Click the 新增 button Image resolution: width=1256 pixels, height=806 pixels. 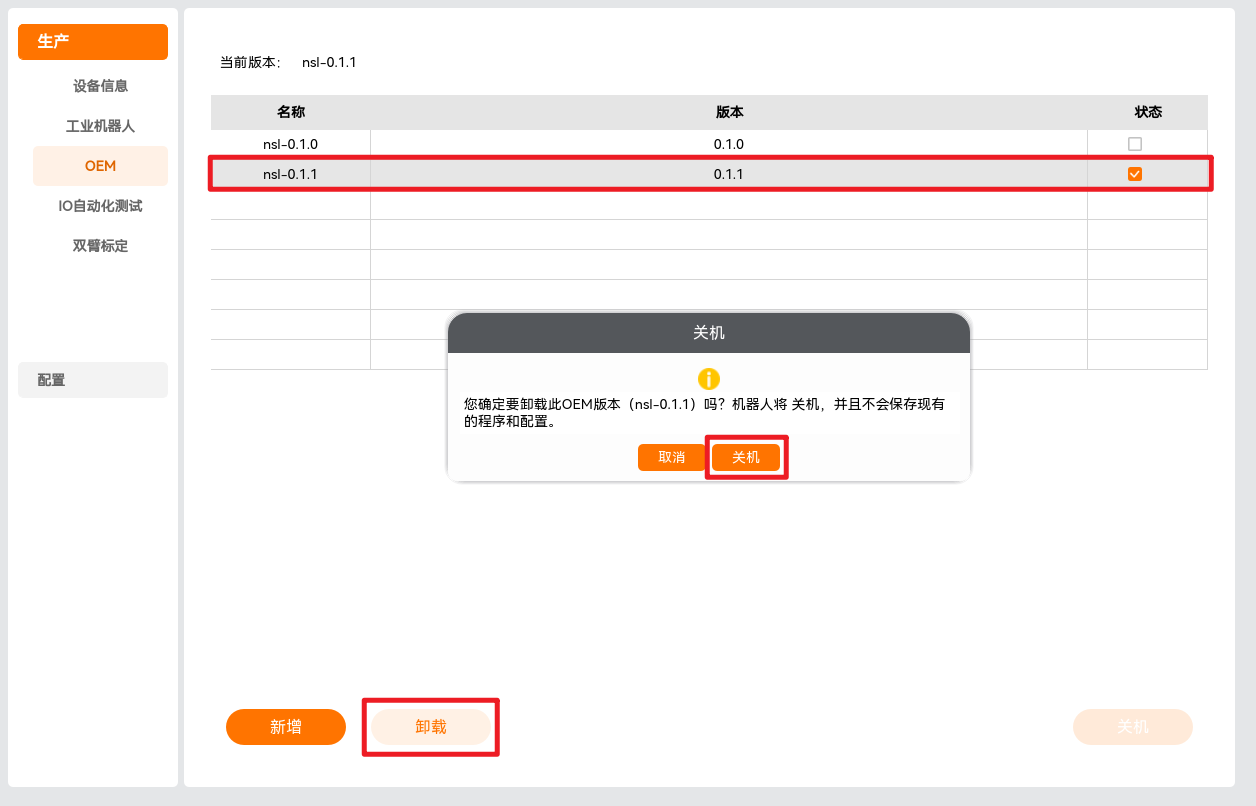coord(286,727)
